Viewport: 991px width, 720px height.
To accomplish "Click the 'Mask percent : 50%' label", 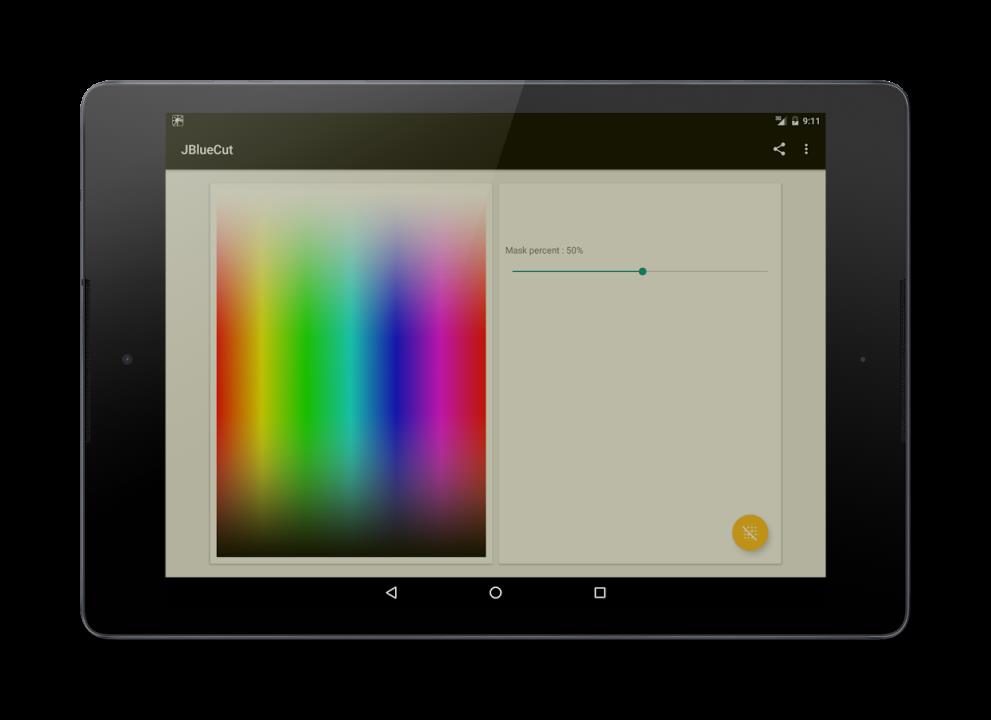I will click(x=544, y=251).
